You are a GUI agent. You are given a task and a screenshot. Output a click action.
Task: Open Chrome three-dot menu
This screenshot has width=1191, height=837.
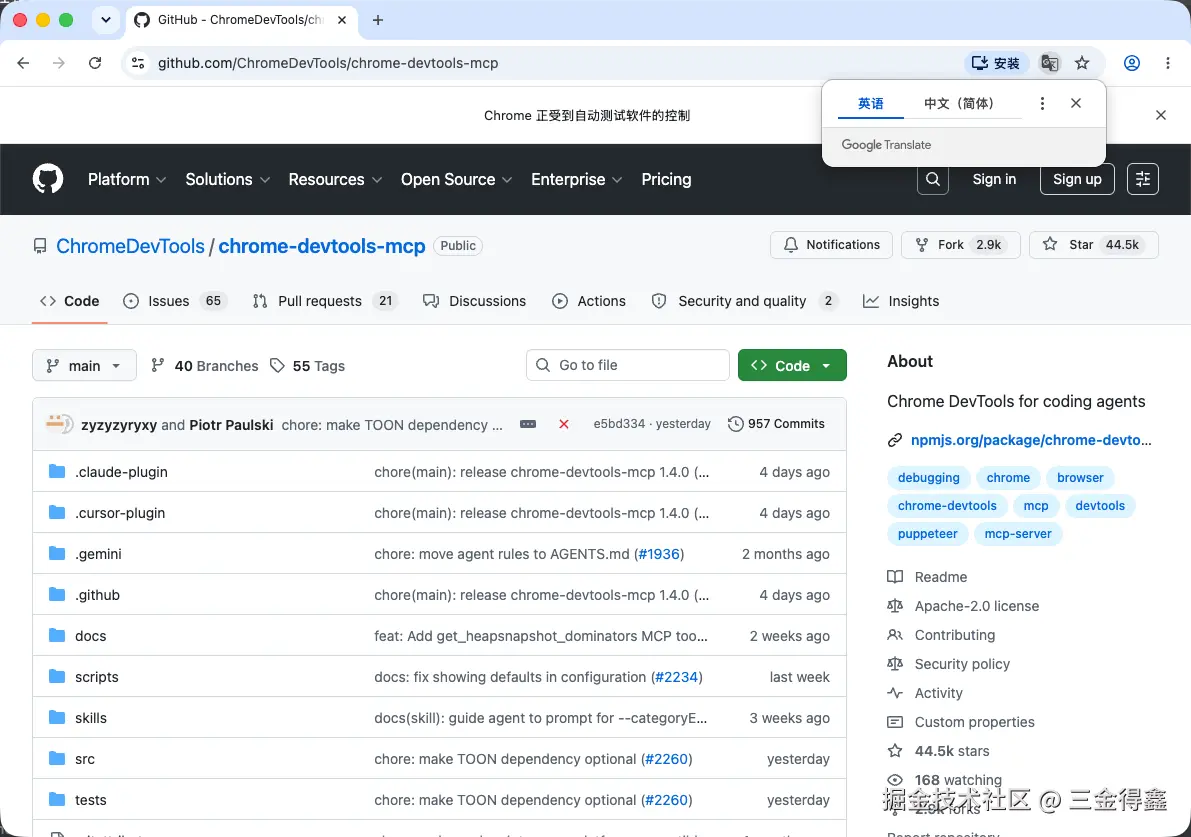pyautogui.click(x=1167, y=63)
